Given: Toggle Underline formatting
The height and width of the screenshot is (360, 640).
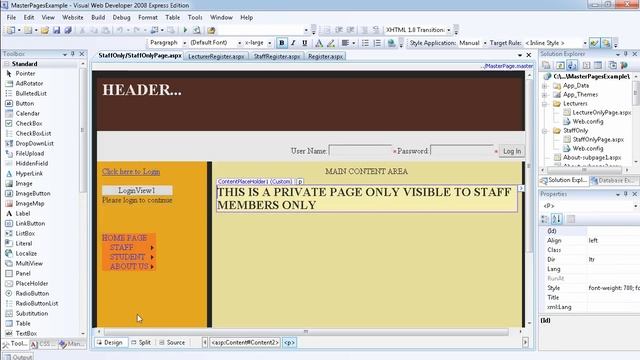Looking at the screenshot, I should (304, 43).
